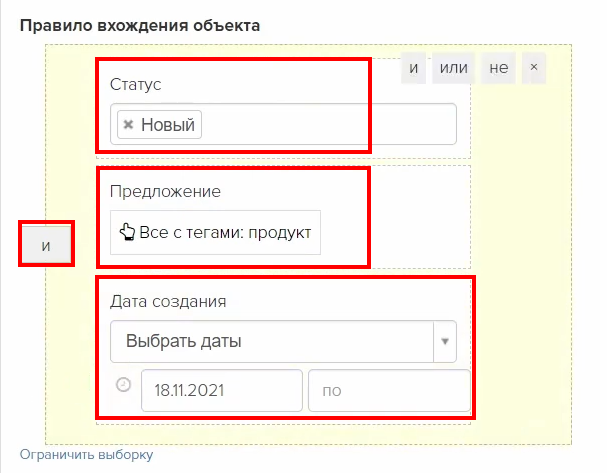
Task: Focus the по end date field
Action: [x=389, y=390]
